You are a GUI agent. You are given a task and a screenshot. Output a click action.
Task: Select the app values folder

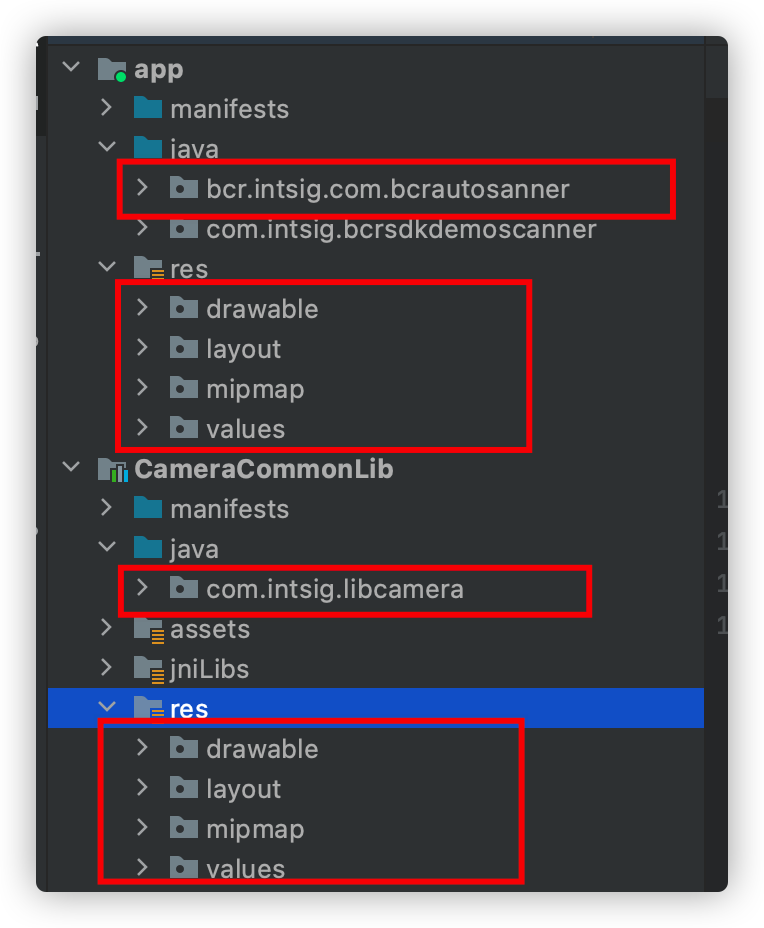(x=246, y=429)
